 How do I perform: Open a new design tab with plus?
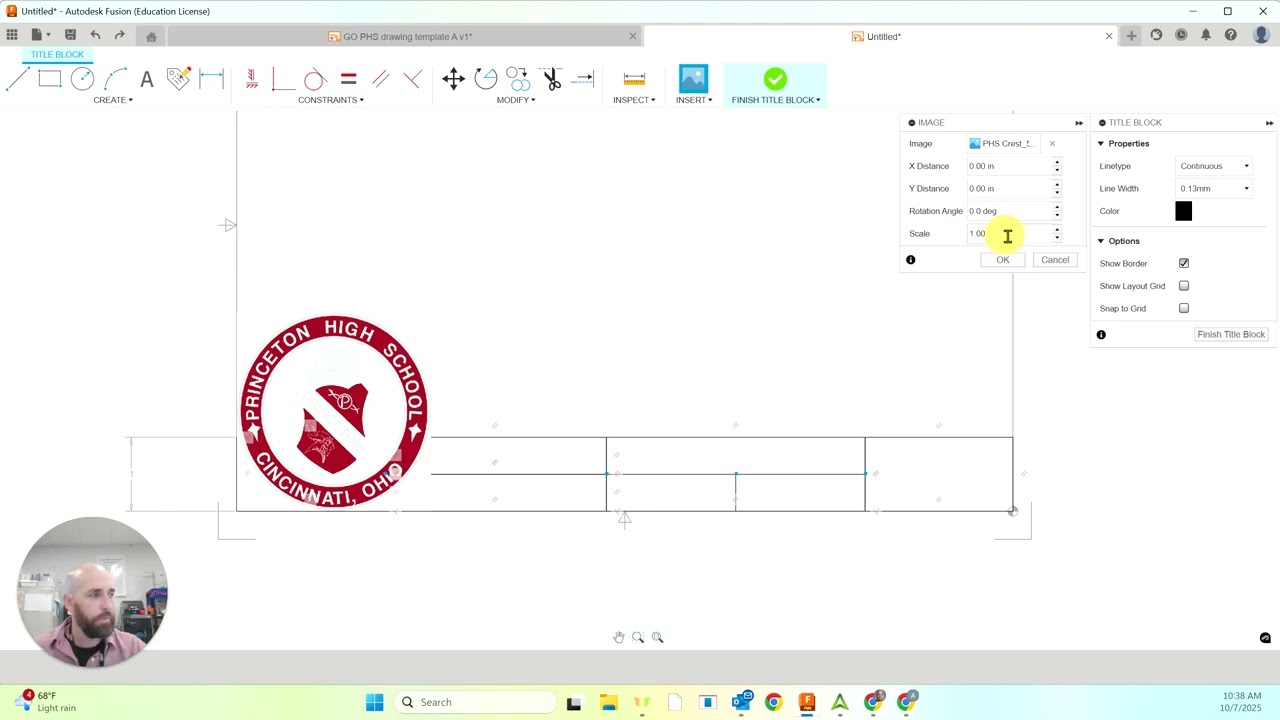tap(1131, 36)
